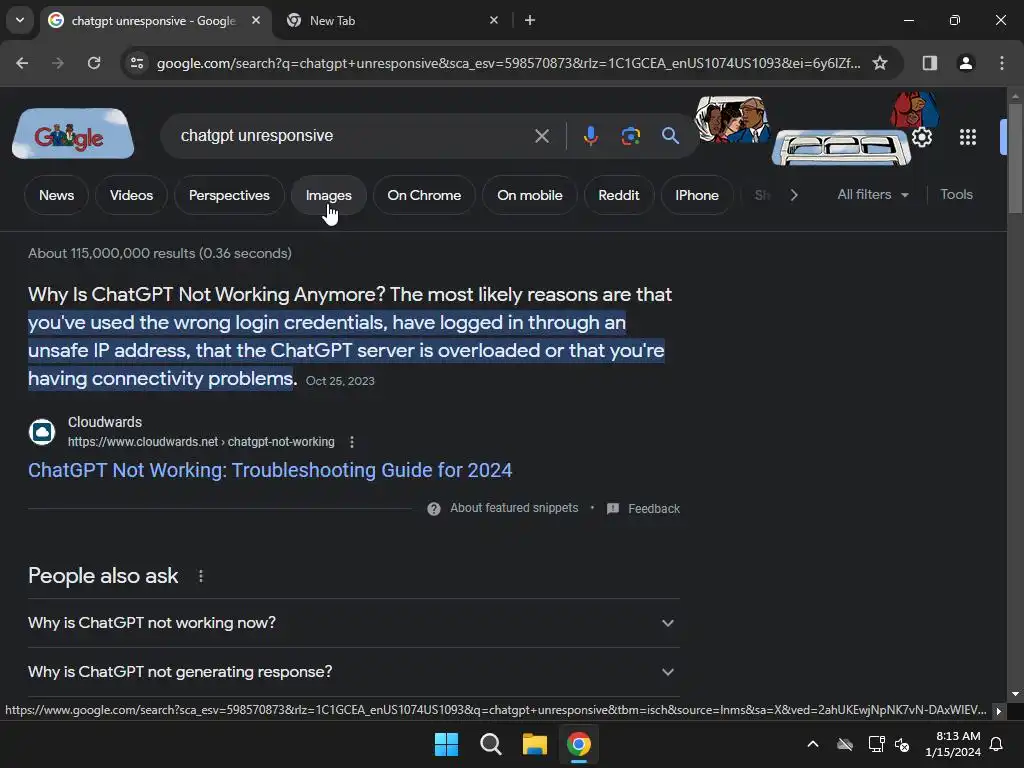Screen dimensions: 1024x768
Task: Filter results by Perspectives
Action: (x=229, y=195)
